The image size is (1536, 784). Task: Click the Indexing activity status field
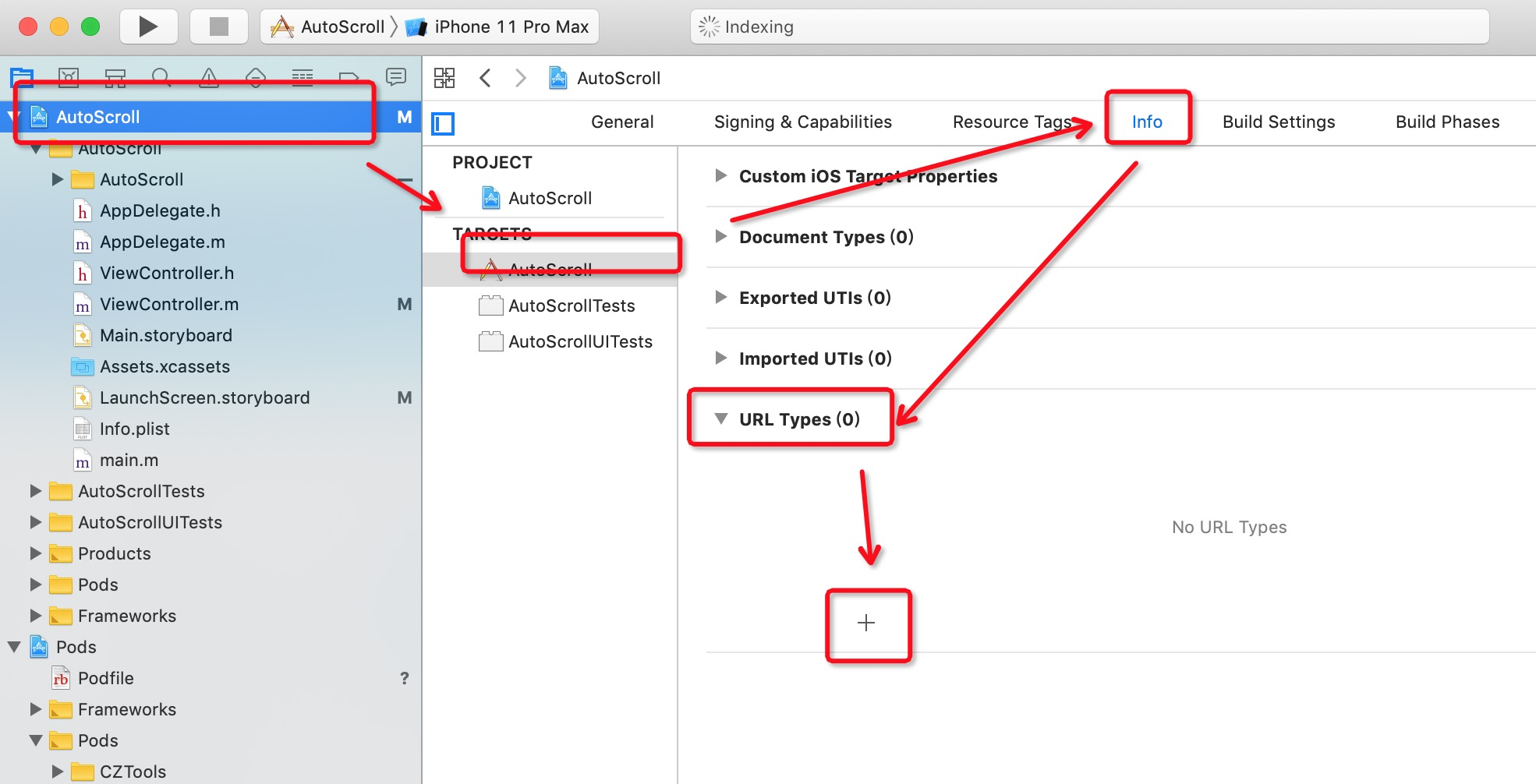coord(1089,26)
